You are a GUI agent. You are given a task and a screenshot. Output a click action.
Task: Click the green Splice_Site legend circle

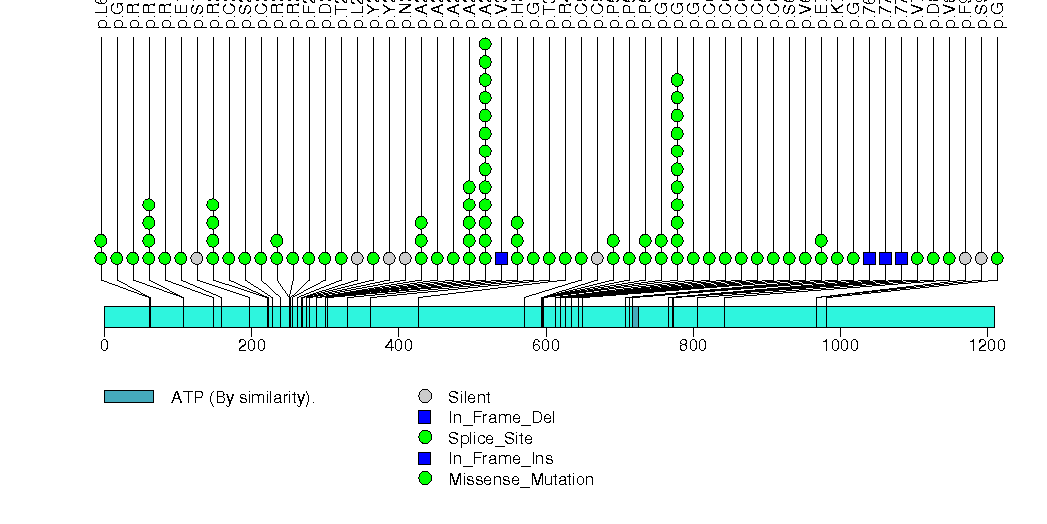[x=426, y=438]
